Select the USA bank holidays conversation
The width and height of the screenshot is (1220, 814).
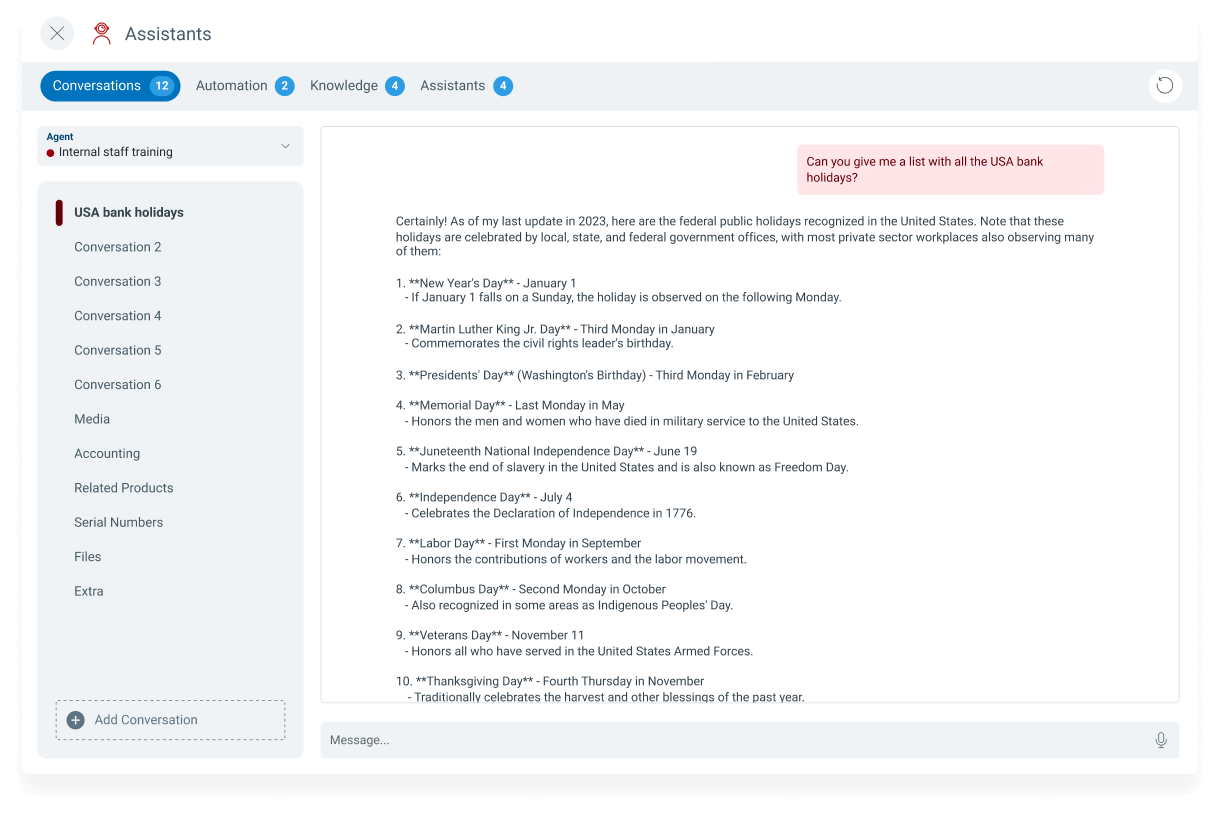coord(129,212)
